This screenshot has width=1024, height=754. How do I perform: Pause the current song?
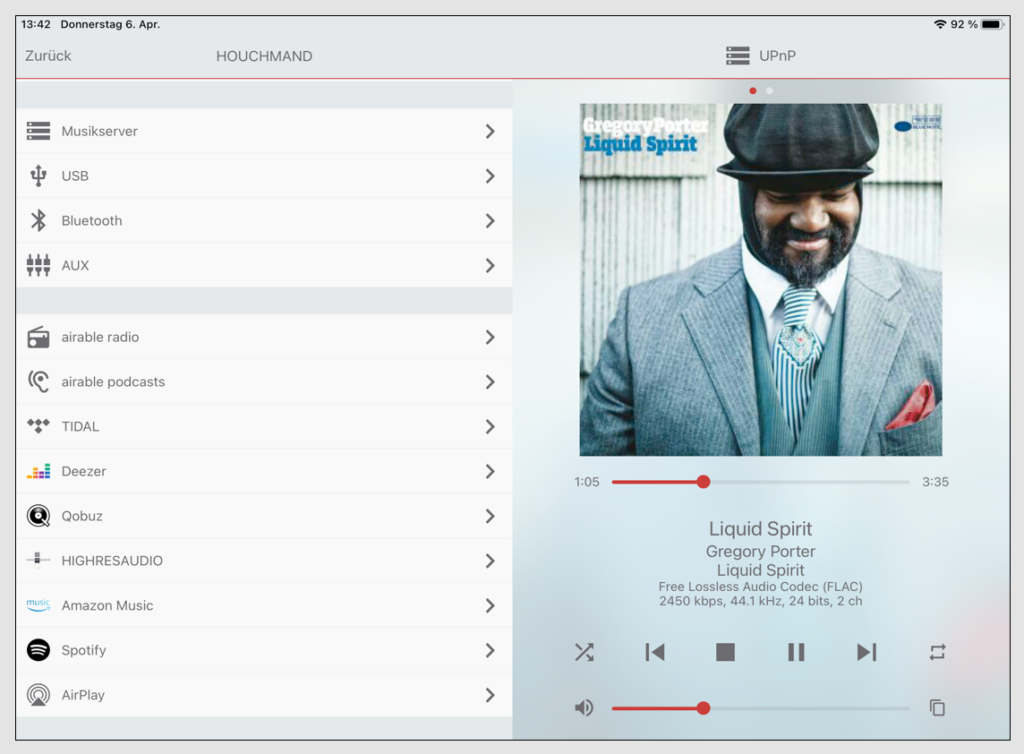tap(796, 652)
